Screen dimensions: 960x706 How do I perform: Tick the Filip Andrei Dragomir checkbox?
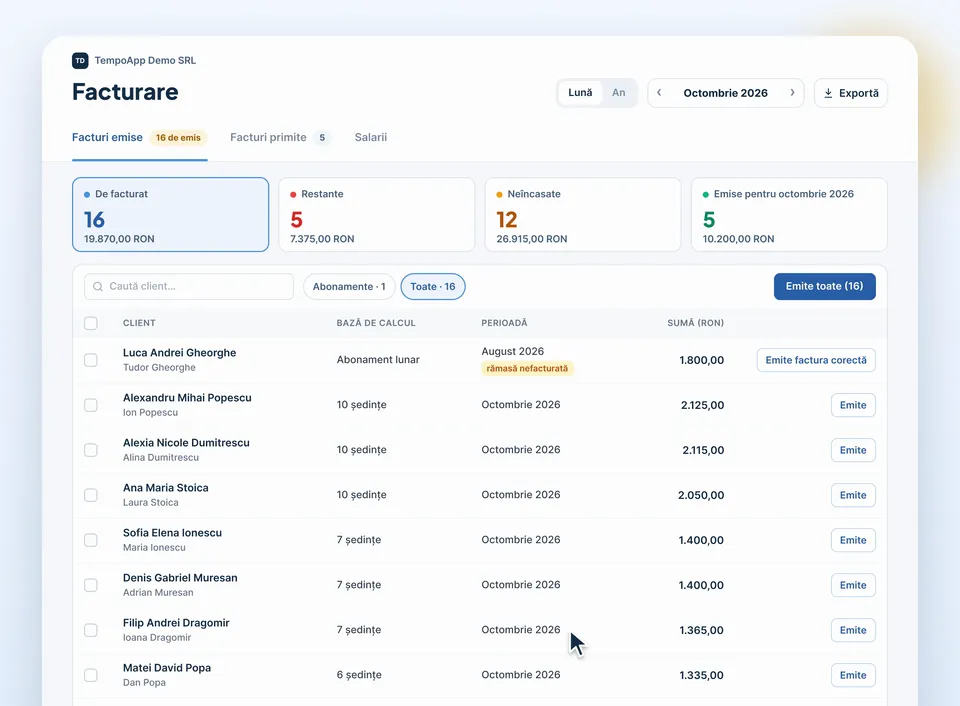(91, 630)
